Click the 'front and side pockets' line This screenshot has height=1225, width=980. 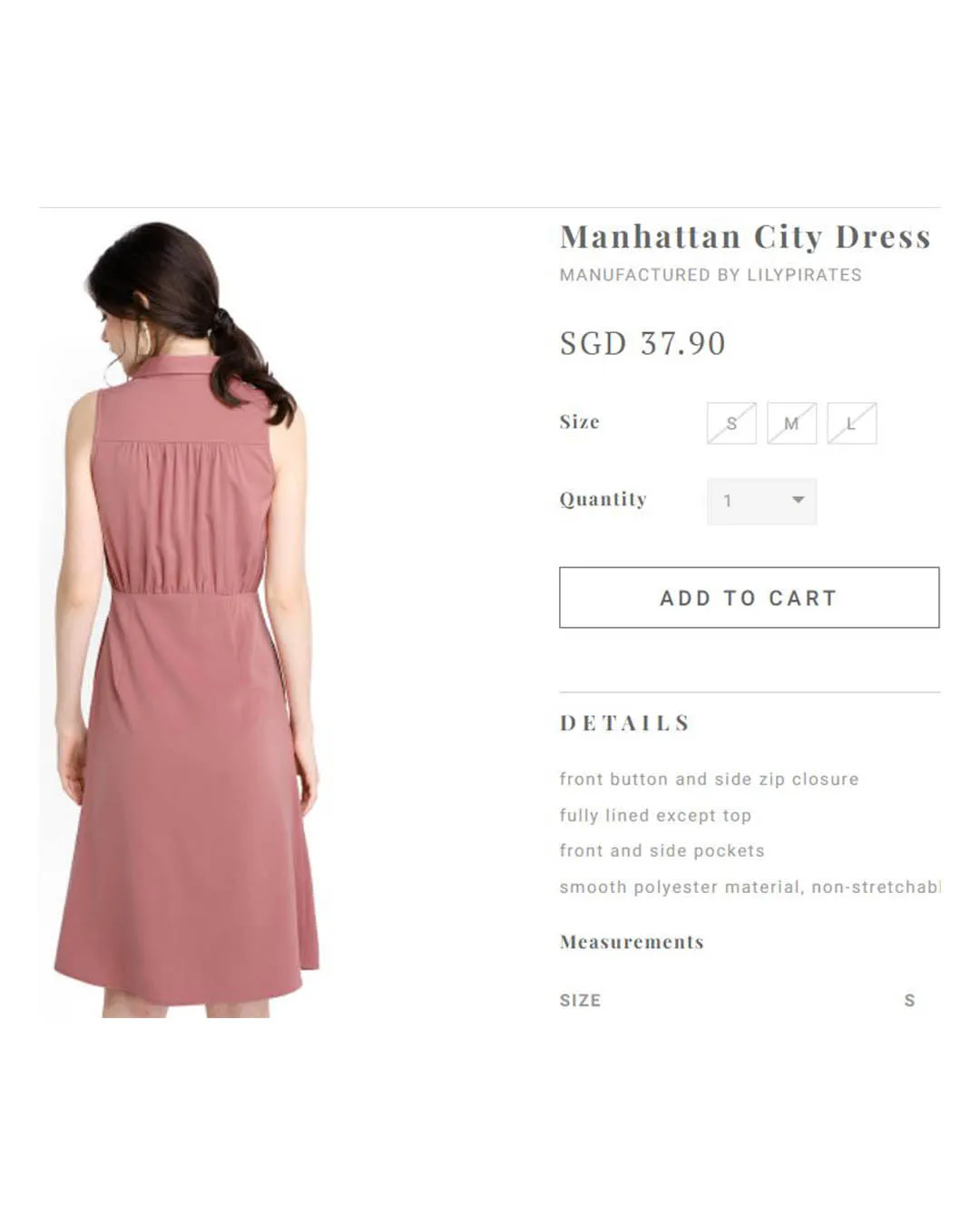tap(661, 851)
